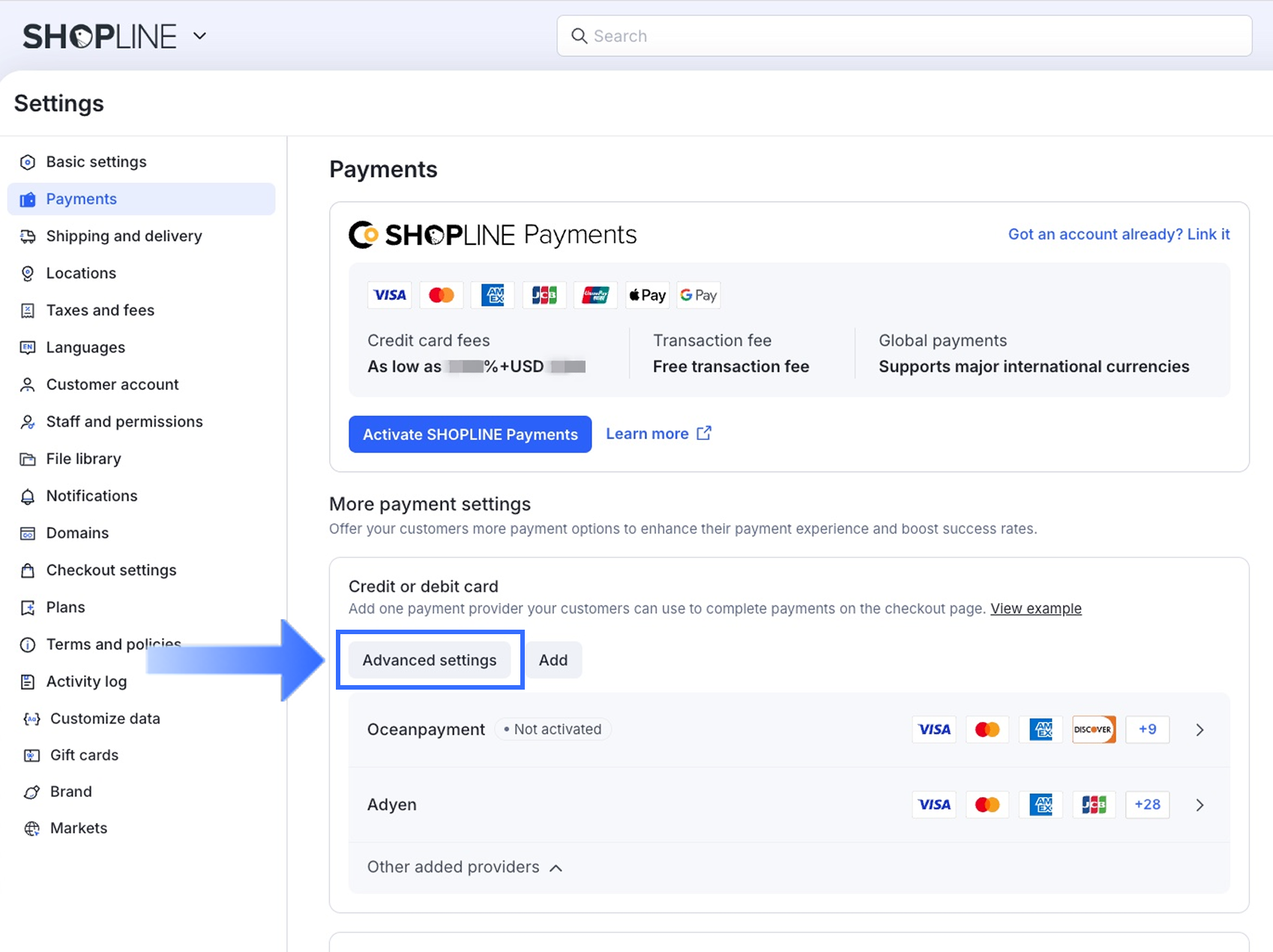The height and width of the screenshot is (952, 1273).
Task: Click the Markets globe icon
Action: [31, 828]
